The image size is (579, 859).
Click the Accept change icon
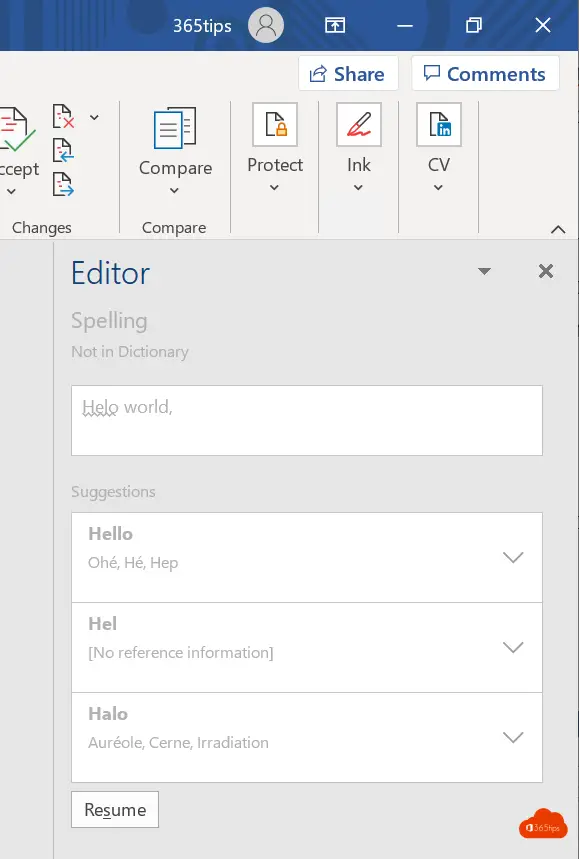click(x=16, y=129)
